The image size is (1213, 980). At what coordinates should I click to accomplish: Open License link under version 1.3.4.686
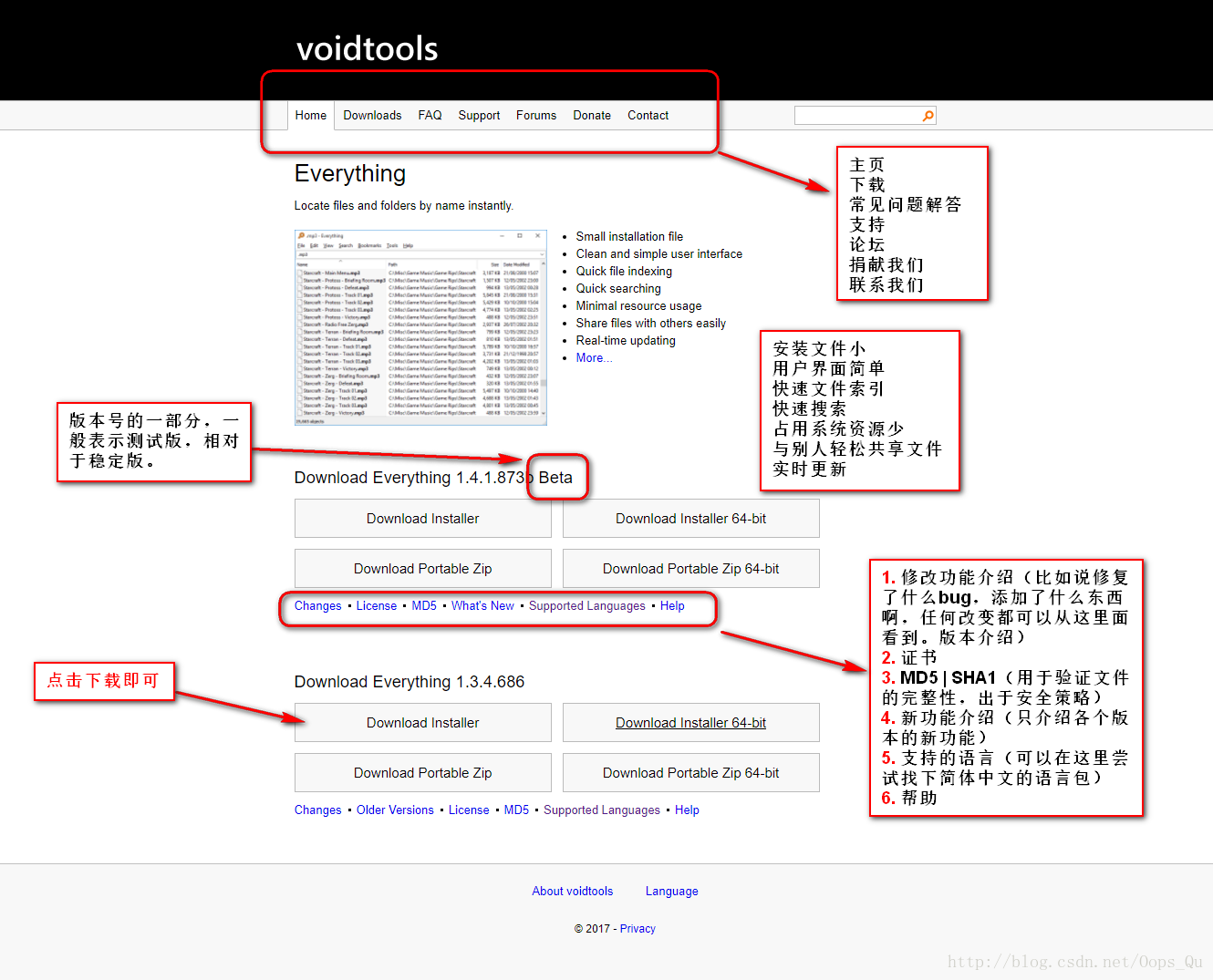(469, 810)
